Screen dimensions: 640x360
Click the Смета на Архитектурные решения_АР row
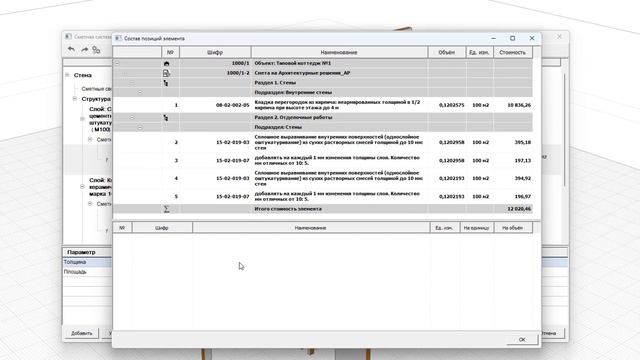pyautogui.click(x=322, y=73)
